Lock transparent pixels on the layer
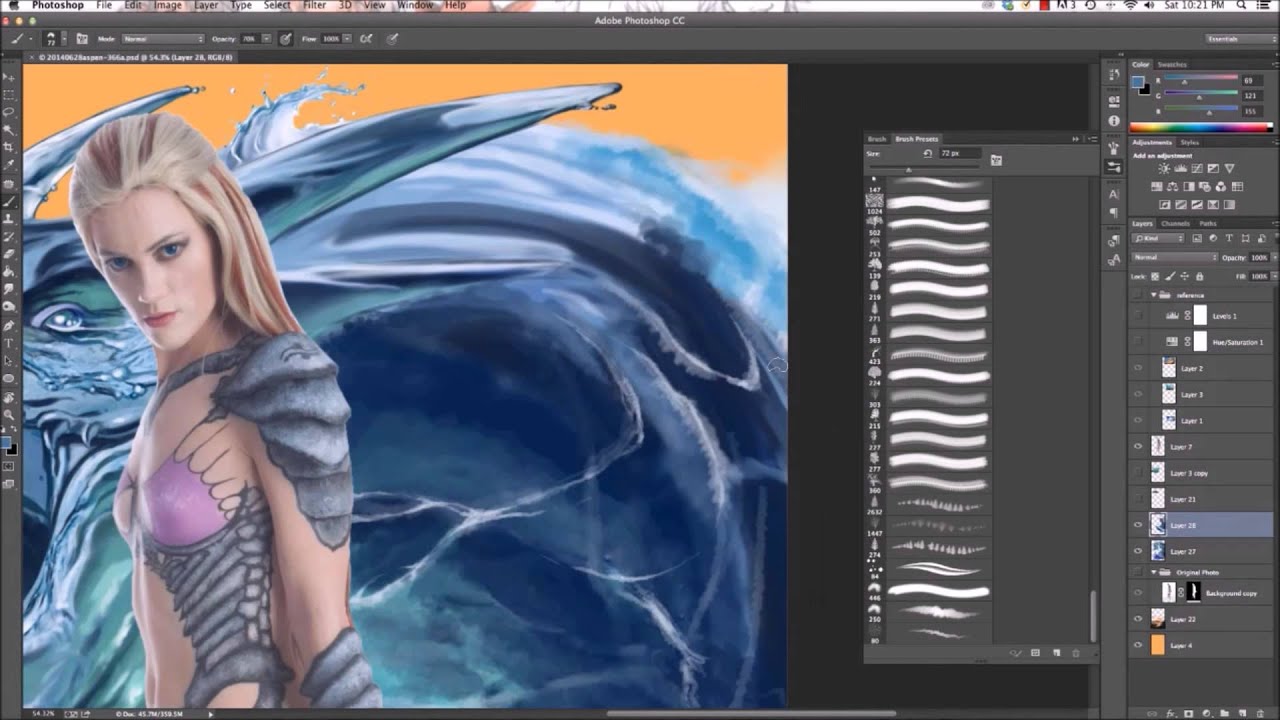 [1155, 277]
